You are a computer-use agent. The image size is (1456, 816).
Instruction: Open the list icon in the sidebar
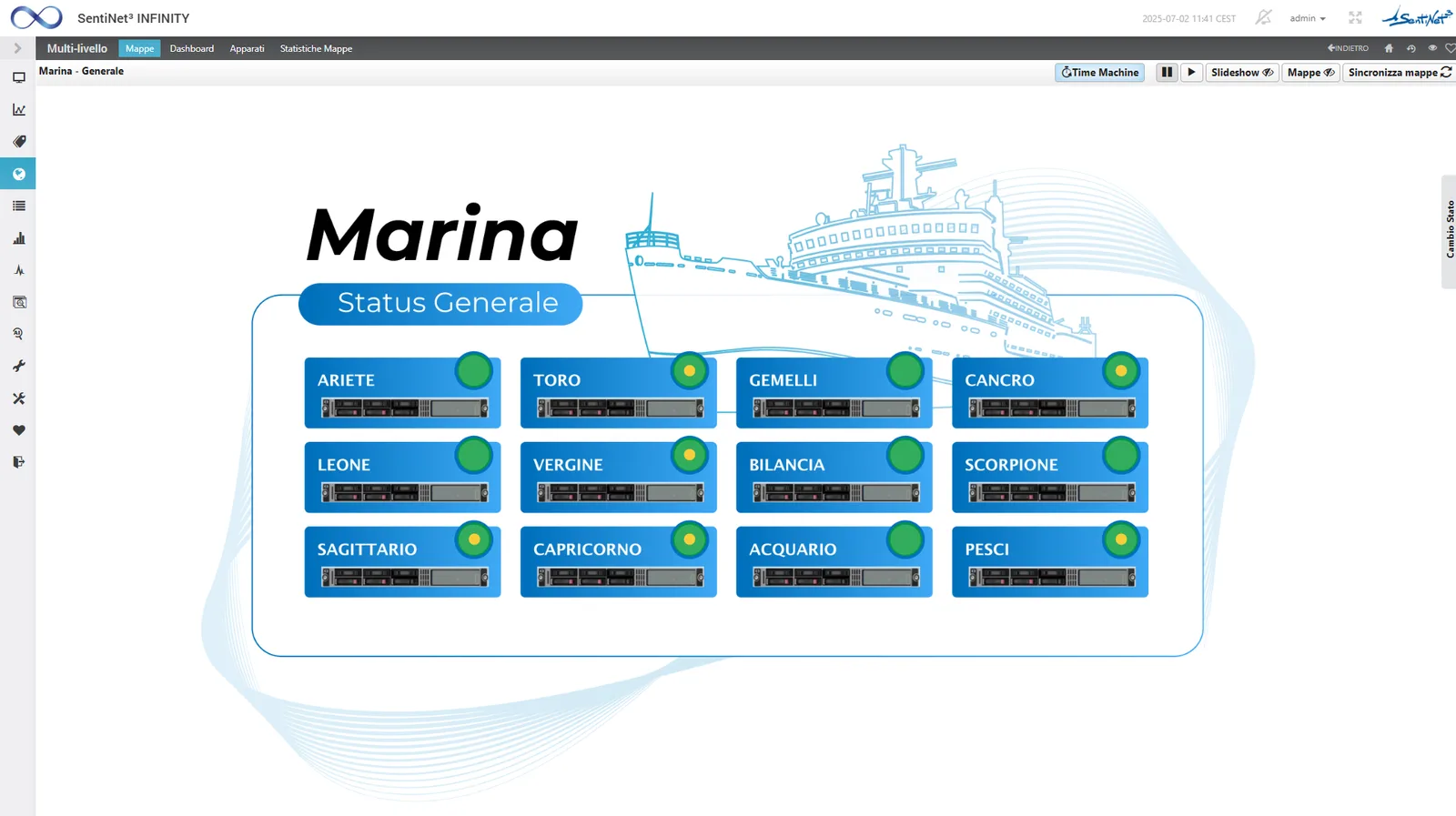click(18, 206)
